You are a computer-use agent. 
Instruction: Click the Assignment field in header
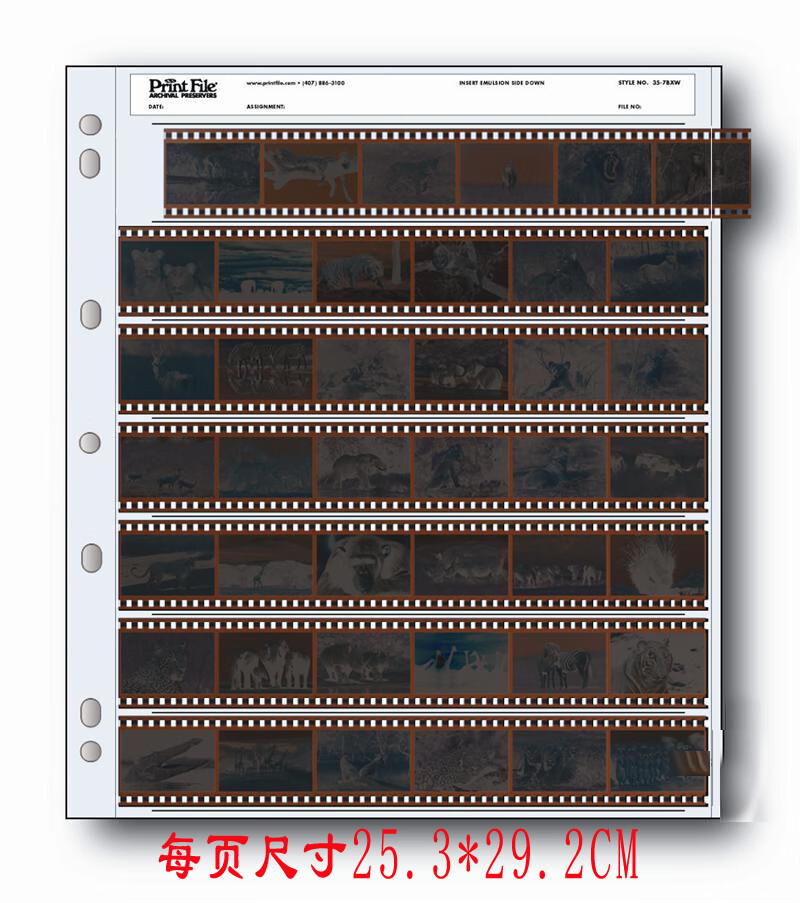[x=266, y=105]
